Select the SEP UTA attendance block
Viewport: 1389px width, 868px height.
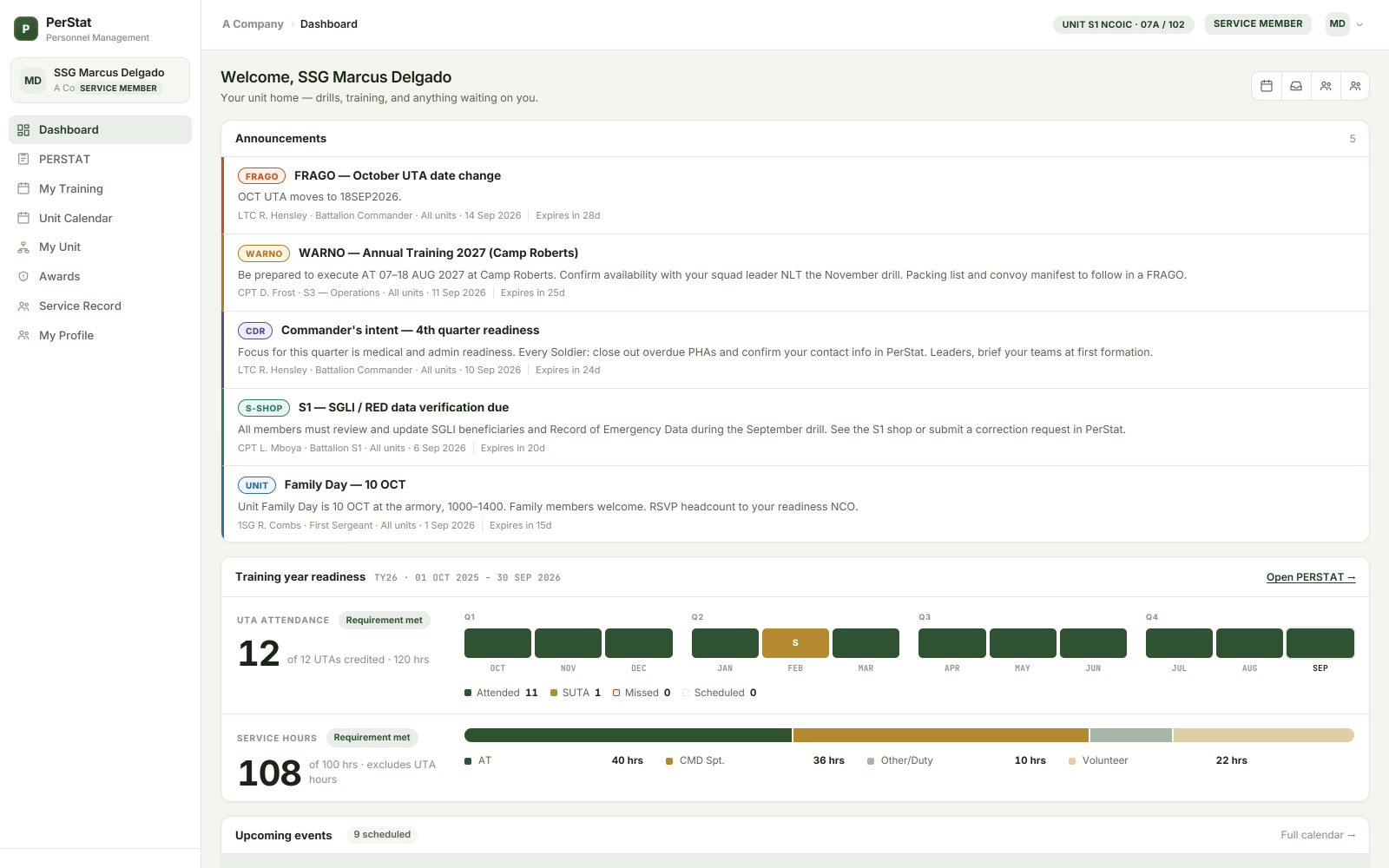click(x=1320, y=643)
